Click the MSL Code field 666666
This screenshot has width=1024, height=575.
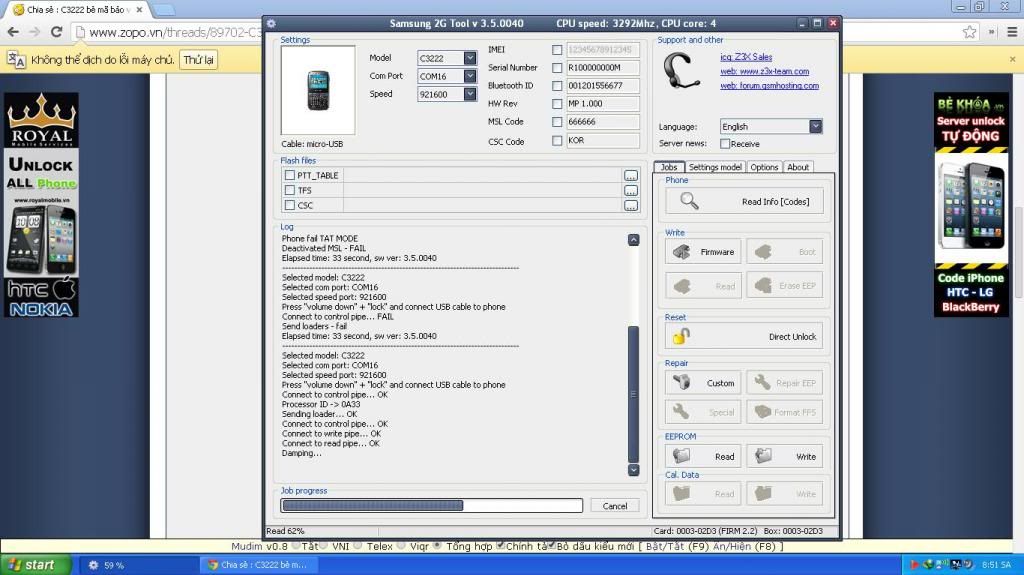coord(603,122)
